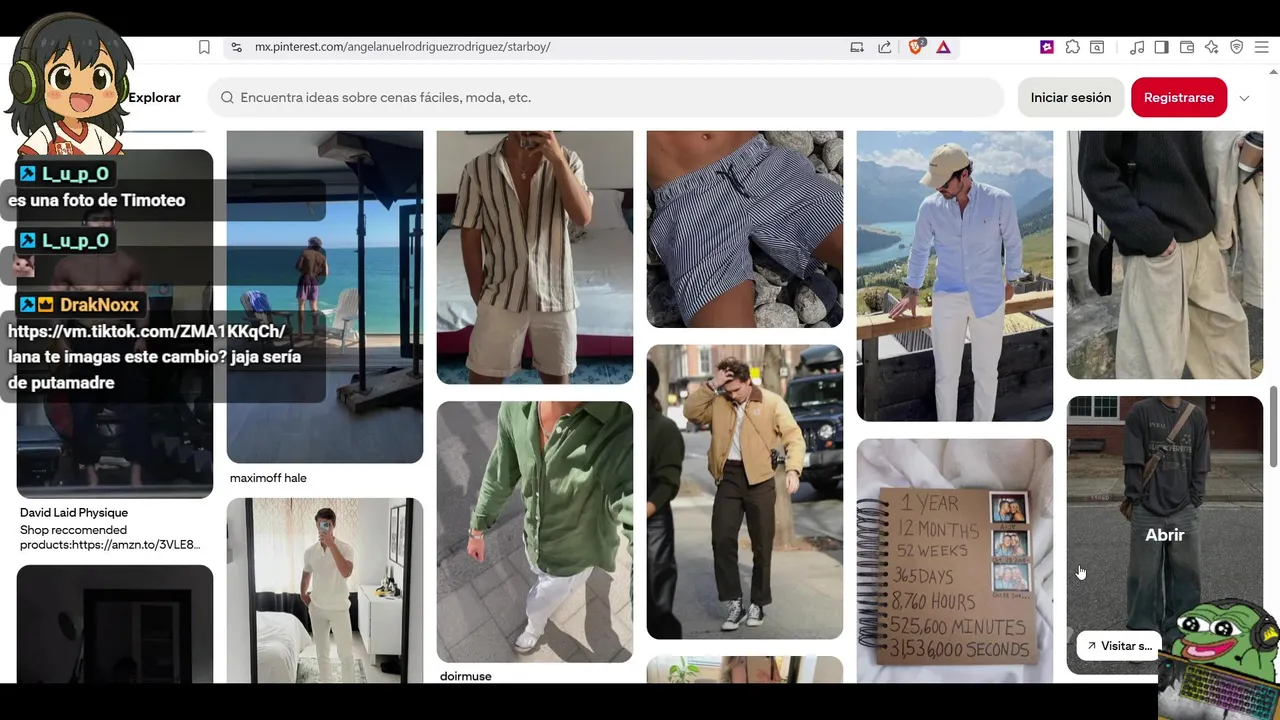Click the page vertical scrollbar thumb
The height and width of the screenshot is (720, 1280).
[1273, 425]
